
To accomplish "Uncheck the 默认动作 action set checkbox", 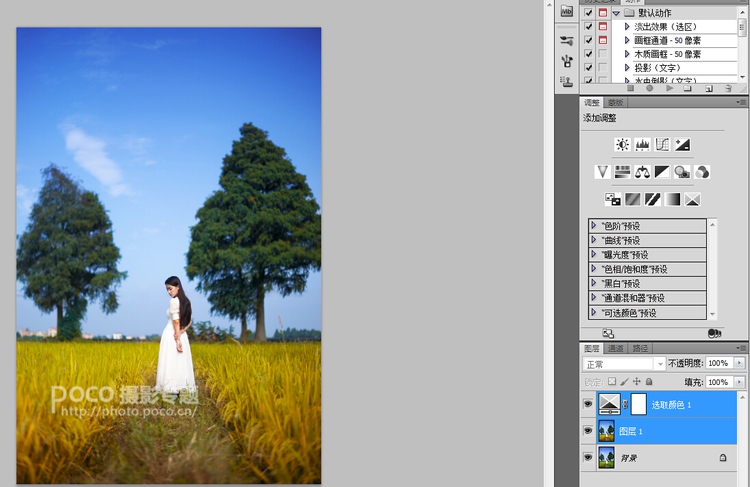I will click(x=589, y=13).
